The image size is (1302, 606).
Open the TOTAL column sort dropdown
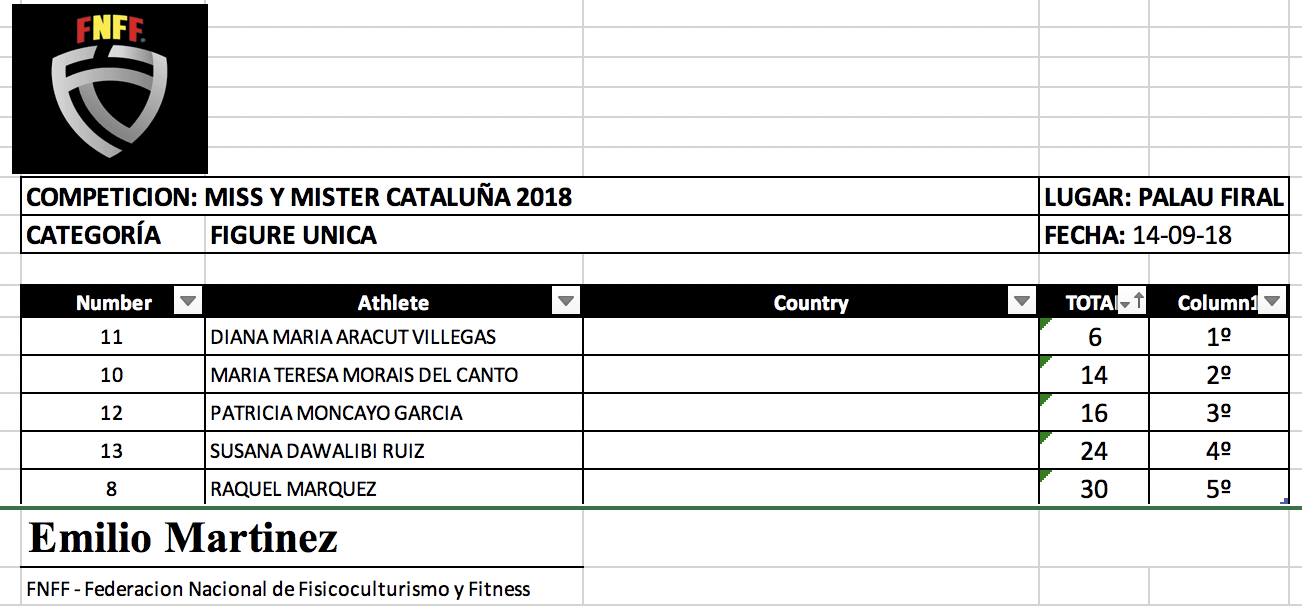click(x=1133, y=302)
